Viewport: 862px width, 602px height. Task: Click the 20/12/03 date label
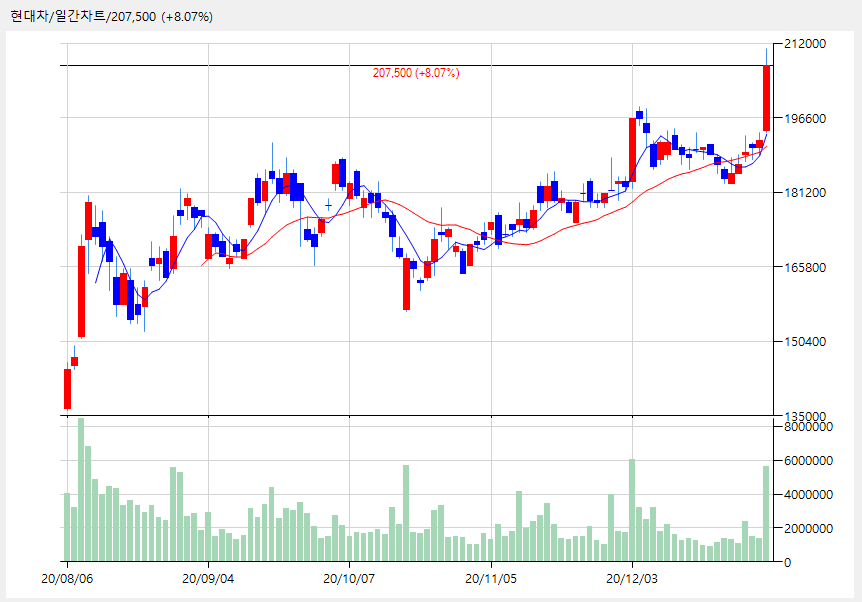632,579
